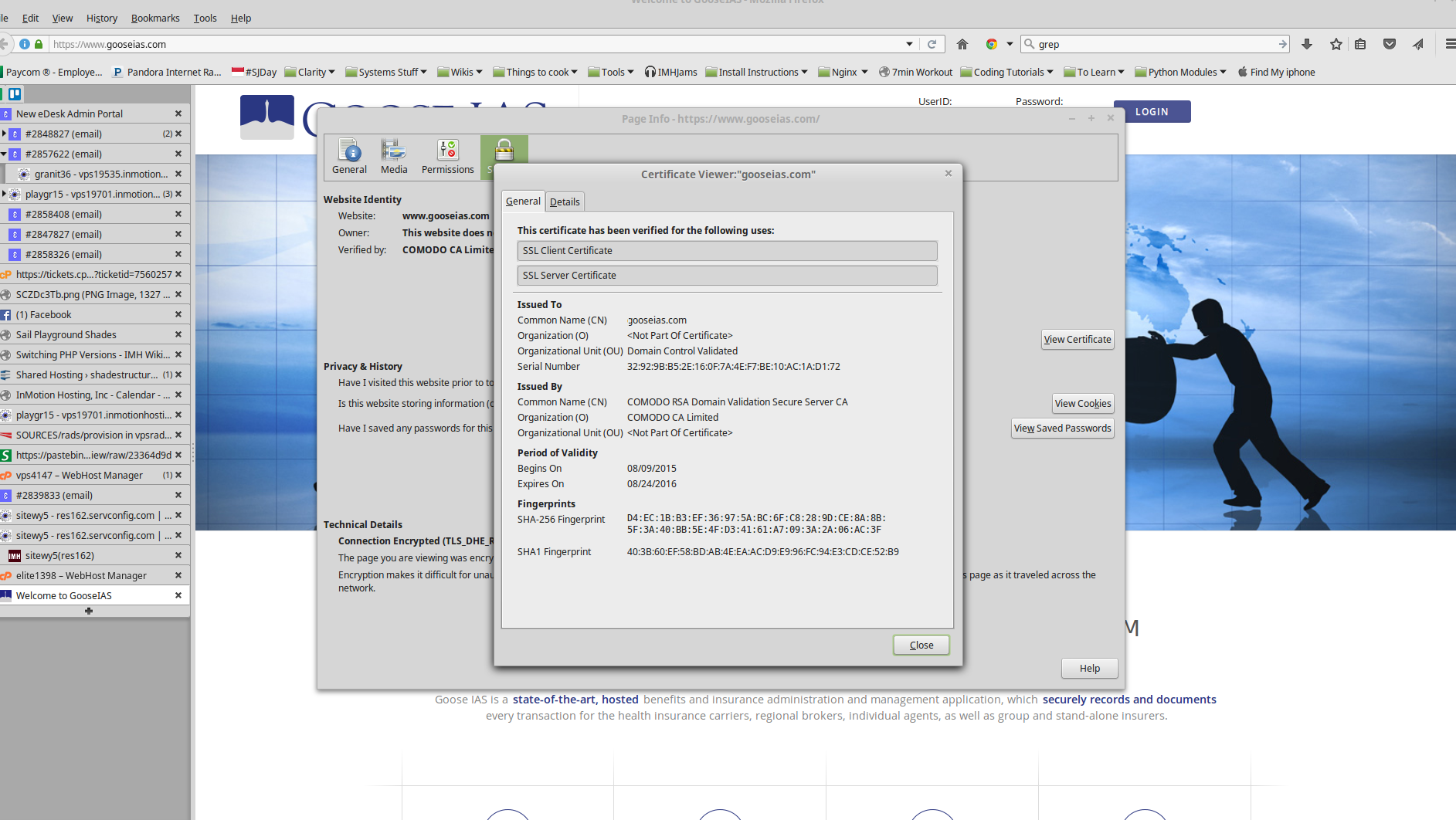Viewport: 1456px width, 820px height.
Task: Open the Bookmarks menu
Action: pyautogui.click(x=154, y=18)
